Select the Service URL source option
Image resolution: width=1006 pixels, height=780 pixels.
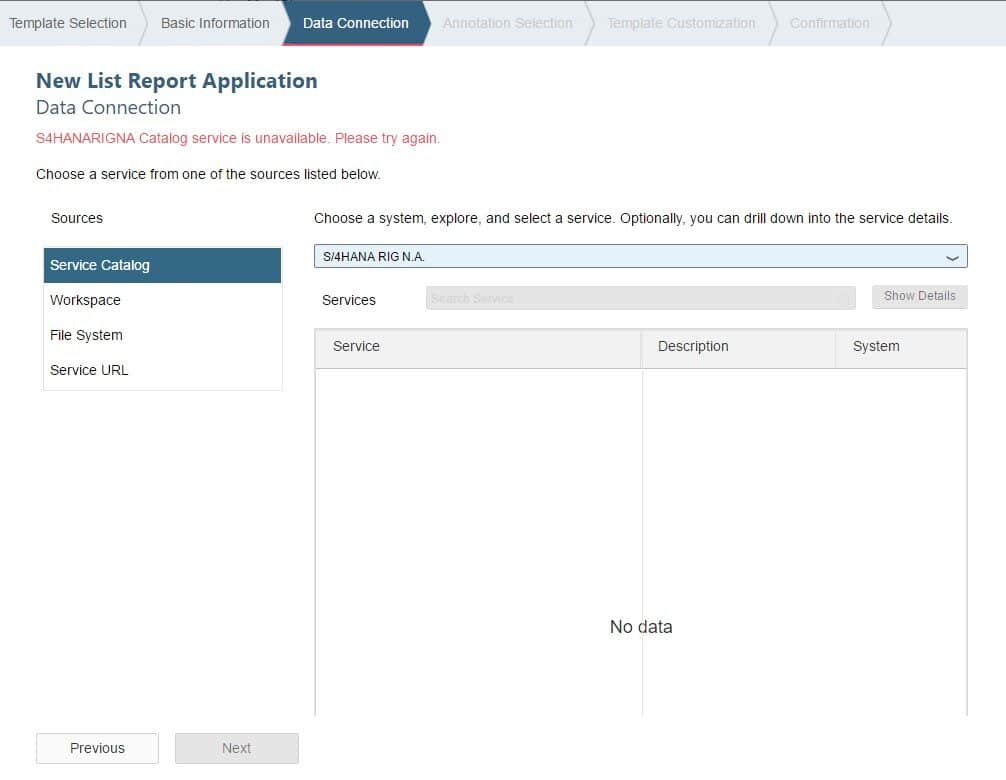pos(162,370)
